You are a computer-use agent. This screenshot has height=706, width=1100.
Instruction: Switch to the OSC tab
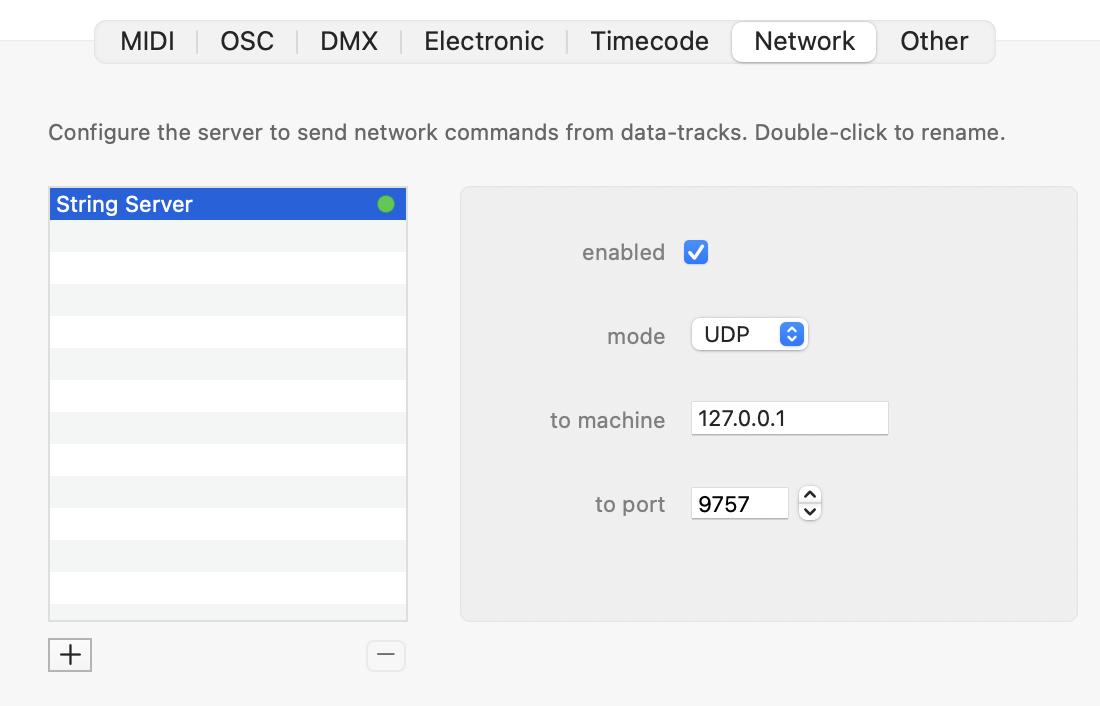pos(247,41)
